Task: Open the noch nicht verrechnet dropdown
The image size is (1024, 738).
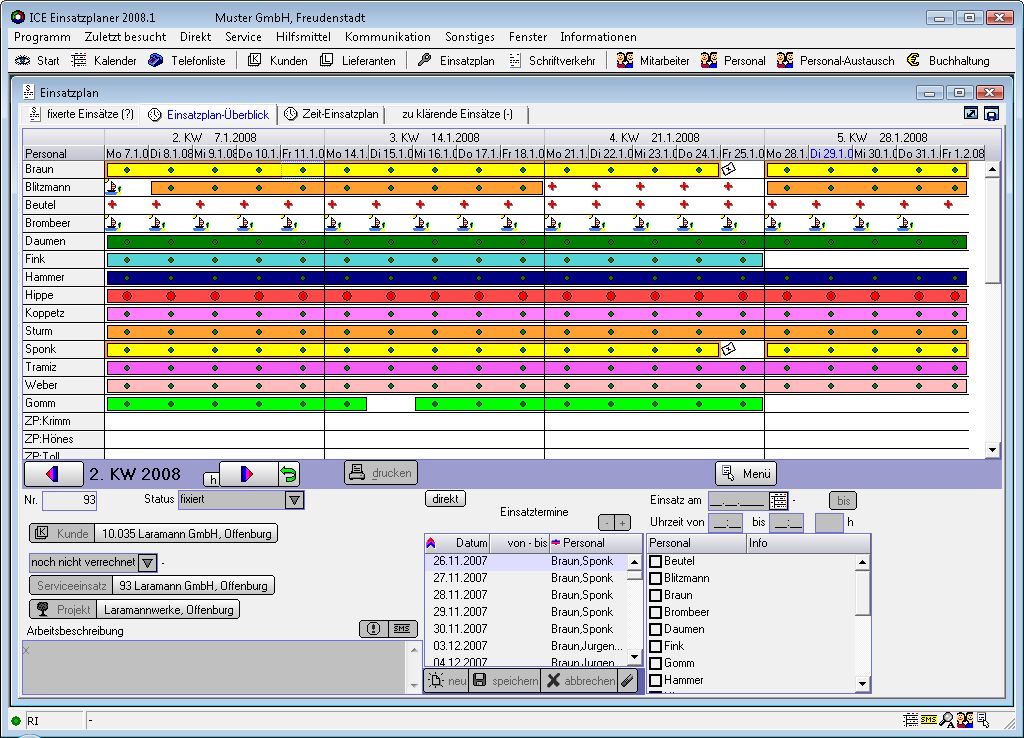Action: click(147, 563)
